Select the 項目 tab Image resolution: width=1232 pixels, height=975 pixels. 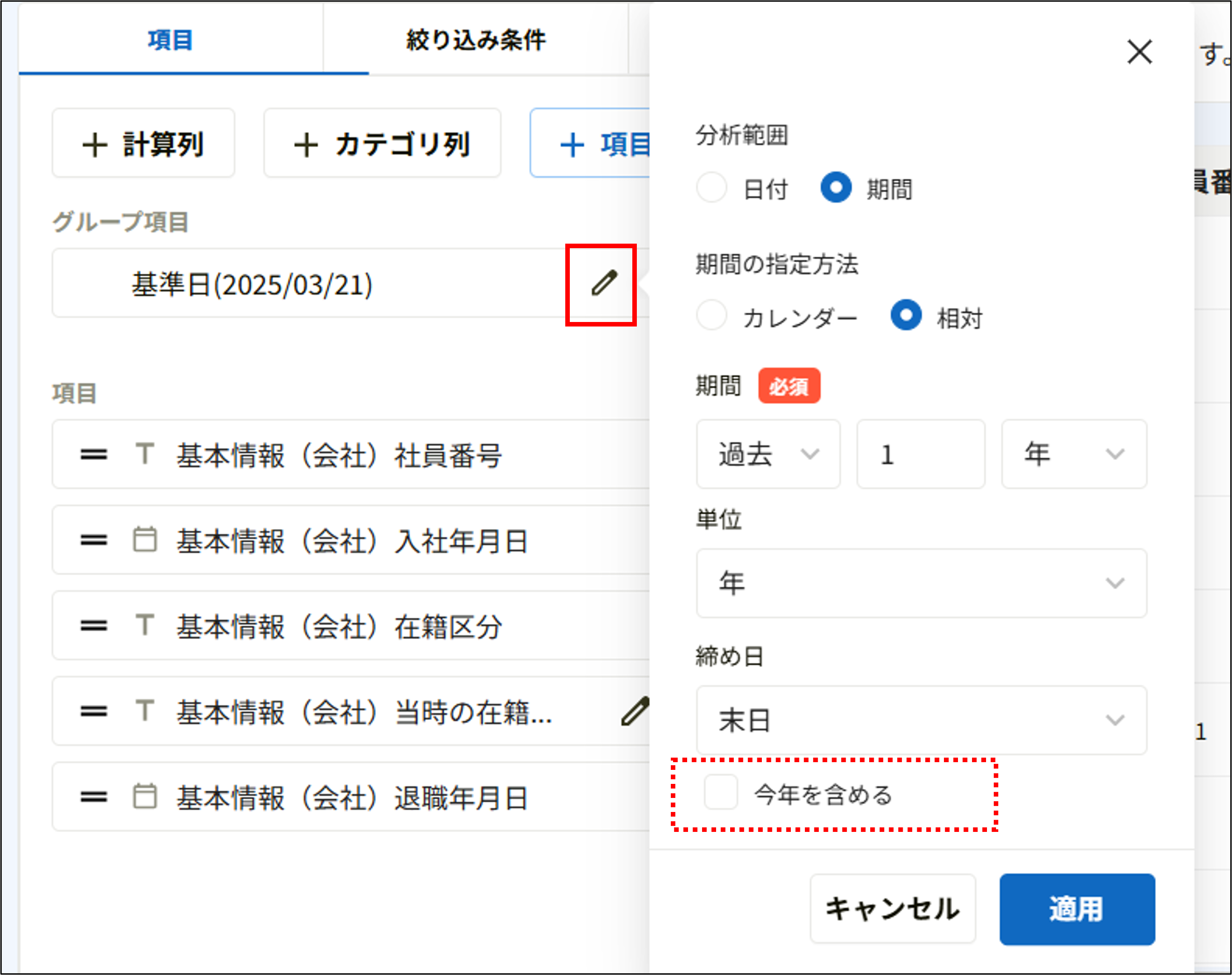coord(170,40)
